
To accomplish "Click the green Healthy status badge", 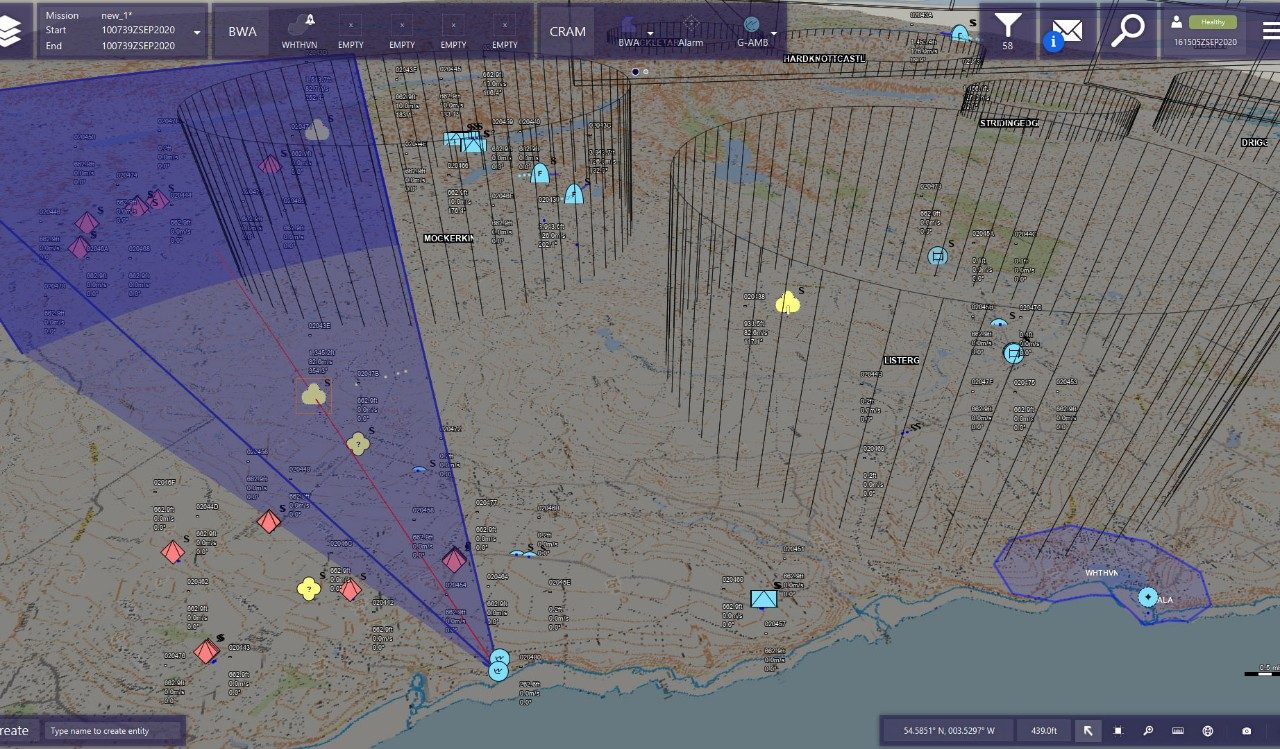I will [x=1212, y=22].
